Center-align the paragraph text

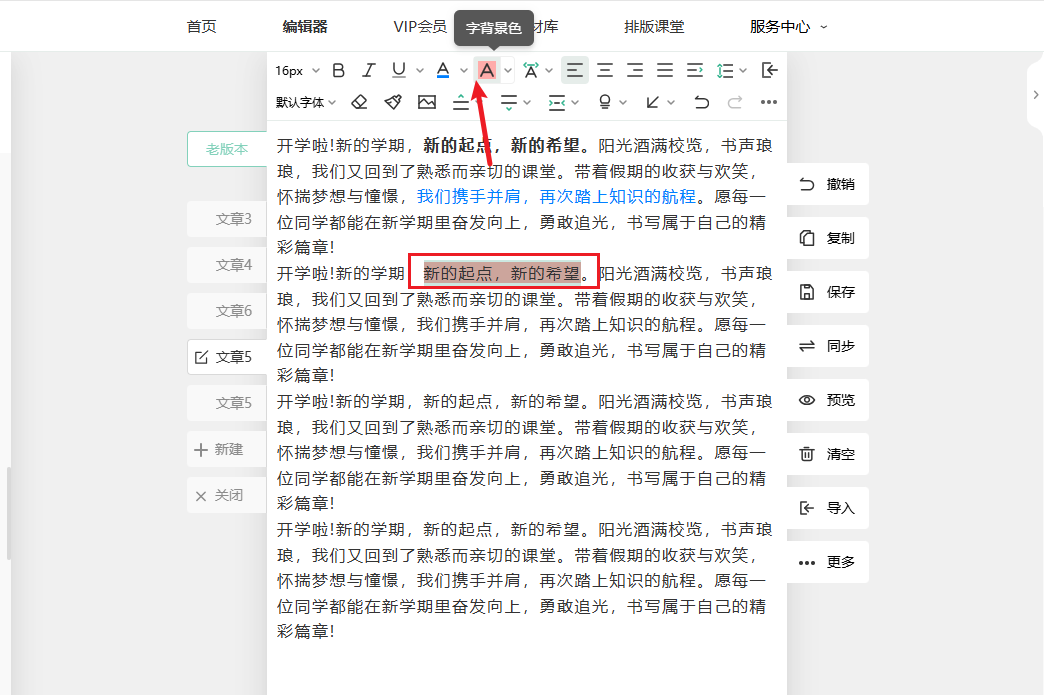[605, 70]
